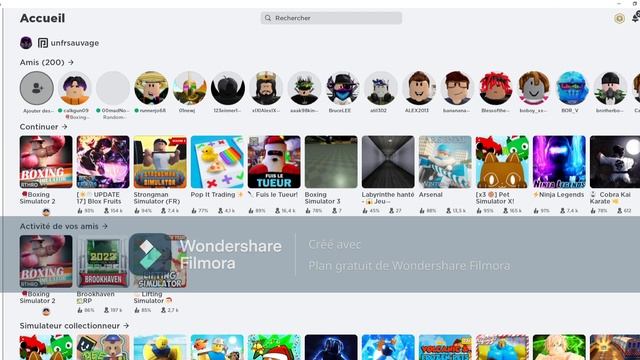Open the Boxing Simulator 3 thumbnail
The image size is (640, 360).
click(331, 162)
